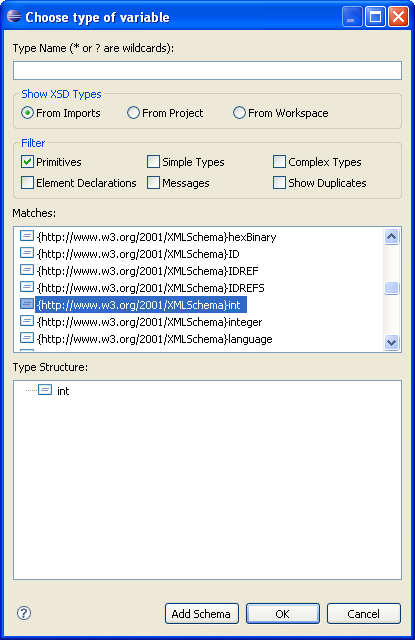This screenshot has width=415, height=640.
Task: Enable the Complex Types checkbox
Action: point(280,162)
